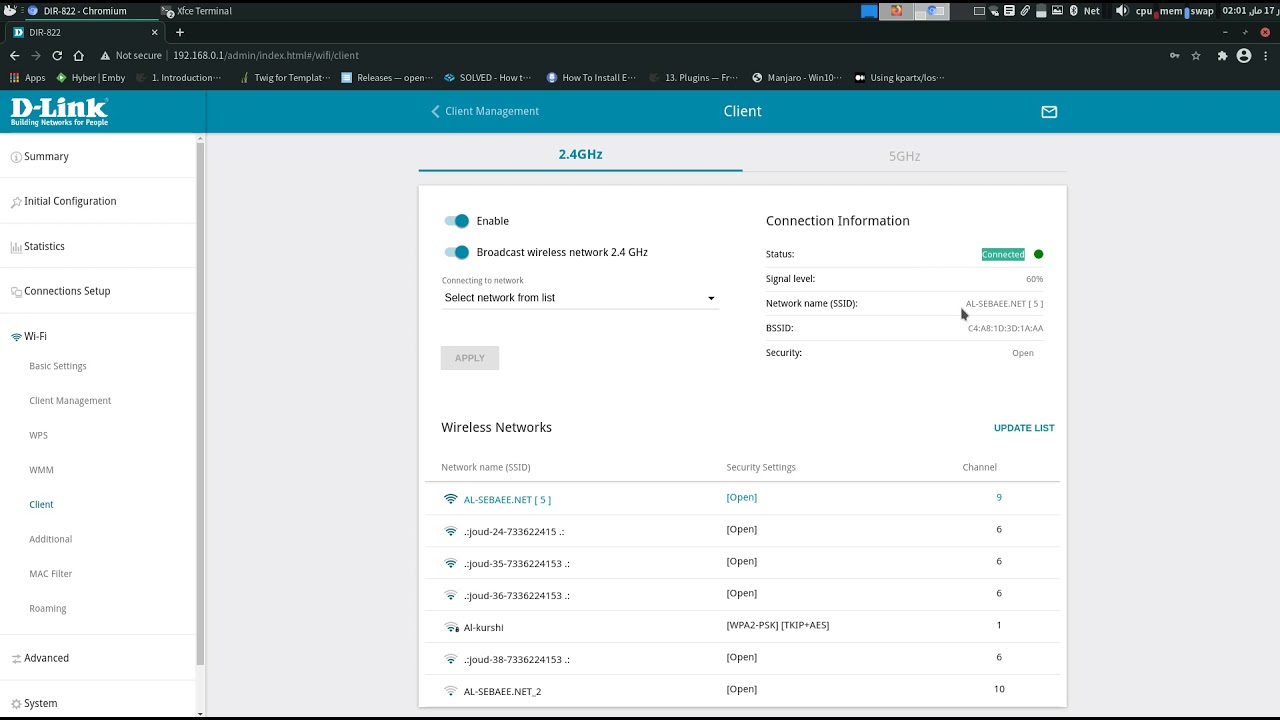
Task: Open MAC Filter in the sidebar
Action: point(51,574)
